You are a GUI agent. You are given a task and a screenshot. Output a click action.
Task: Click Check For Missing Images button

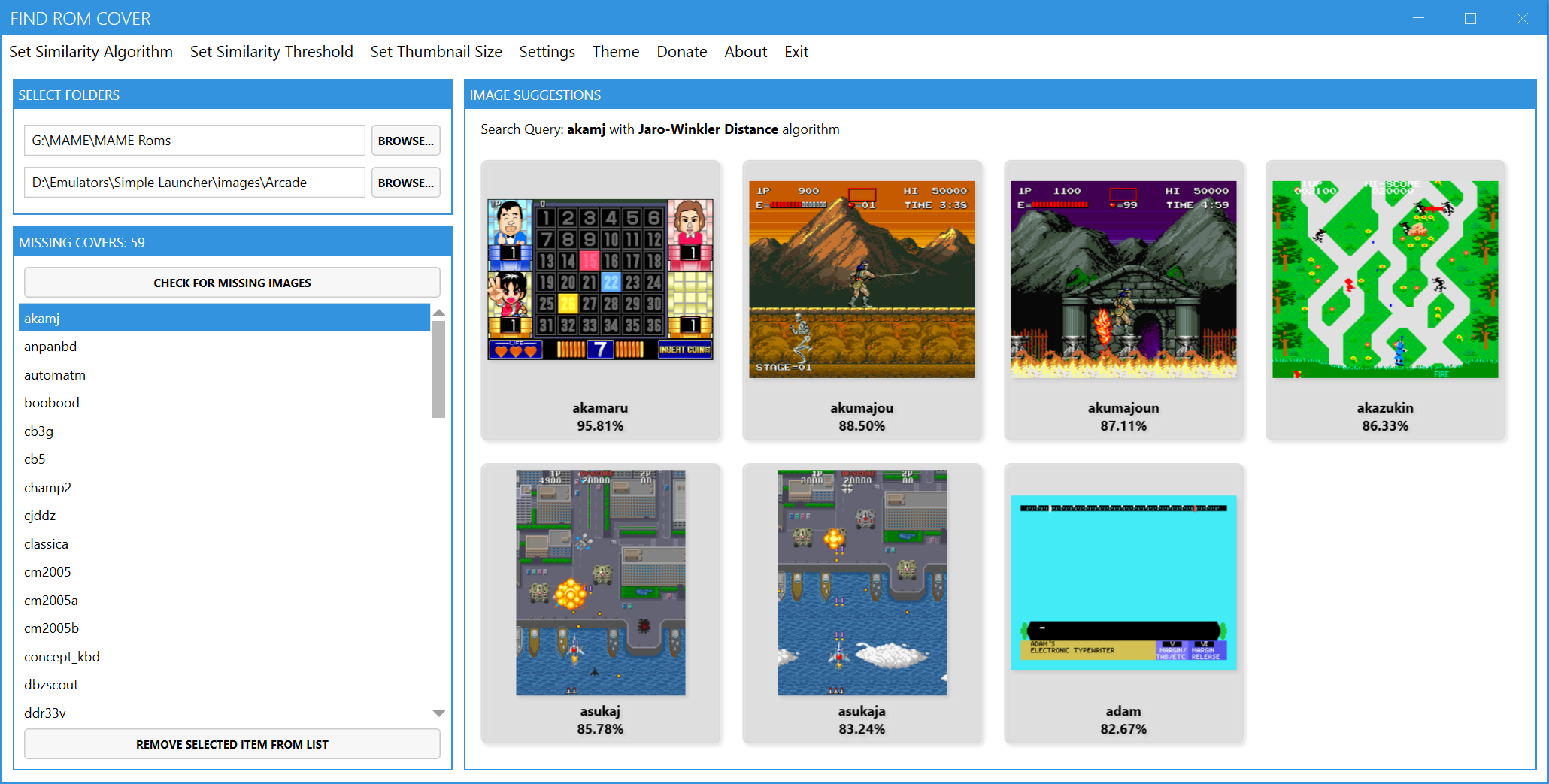point(232,283)
